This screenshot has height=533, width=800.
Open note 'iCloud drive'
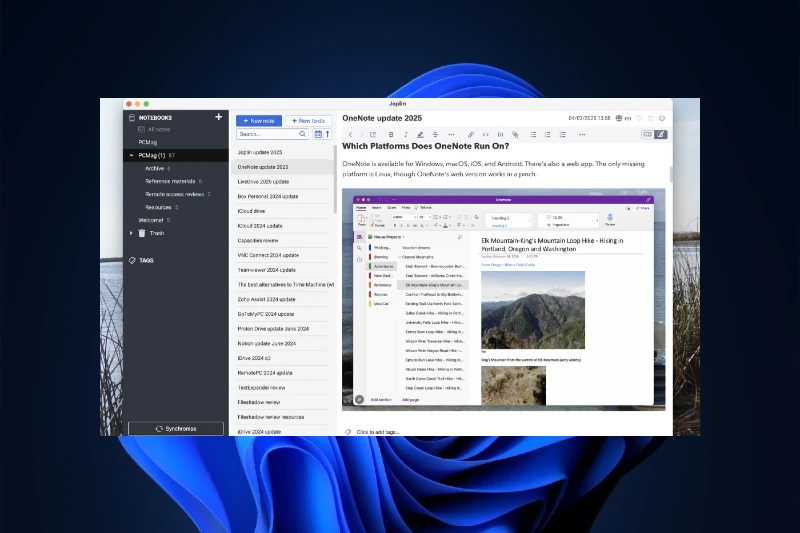tap(283, 211)
